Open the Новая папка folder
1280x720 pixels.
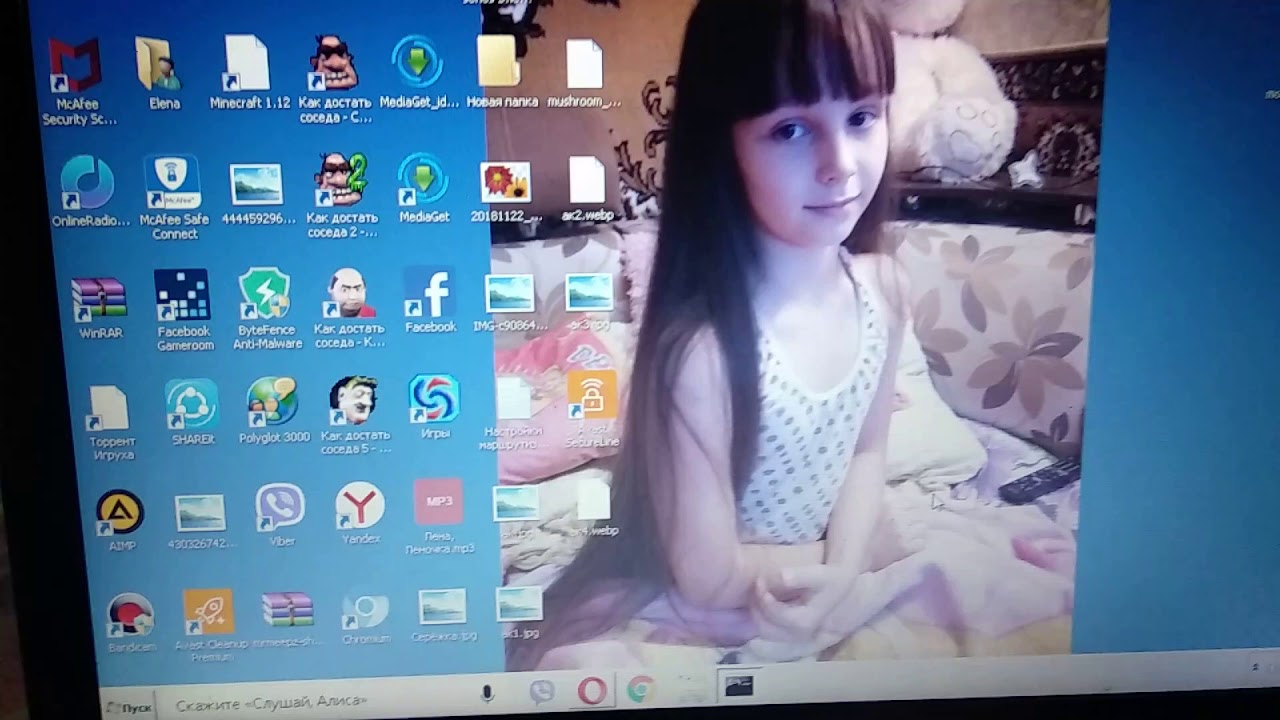coord(500,61)
